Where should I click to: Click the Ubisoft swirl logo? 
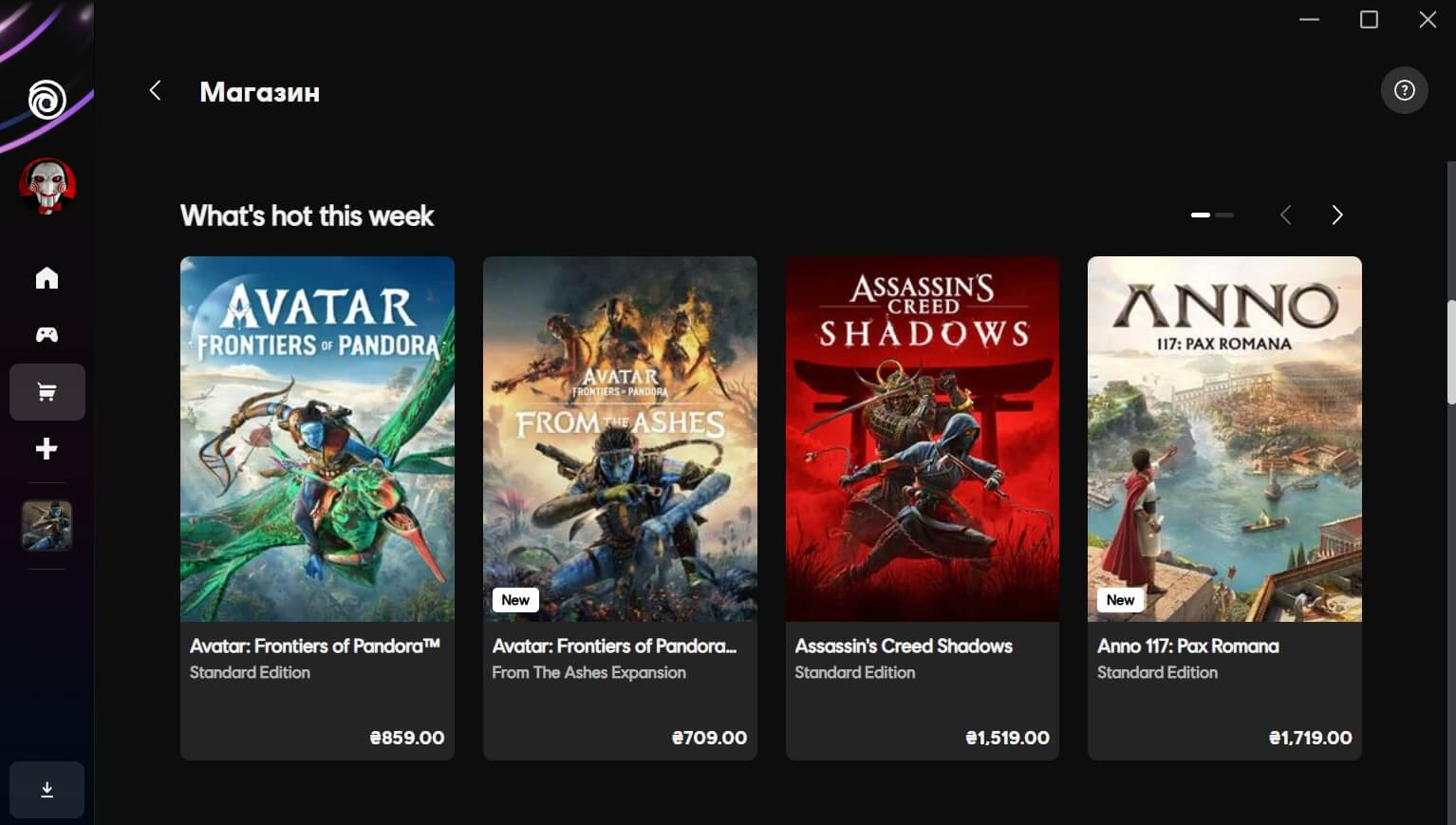click(x=47, y=100)
